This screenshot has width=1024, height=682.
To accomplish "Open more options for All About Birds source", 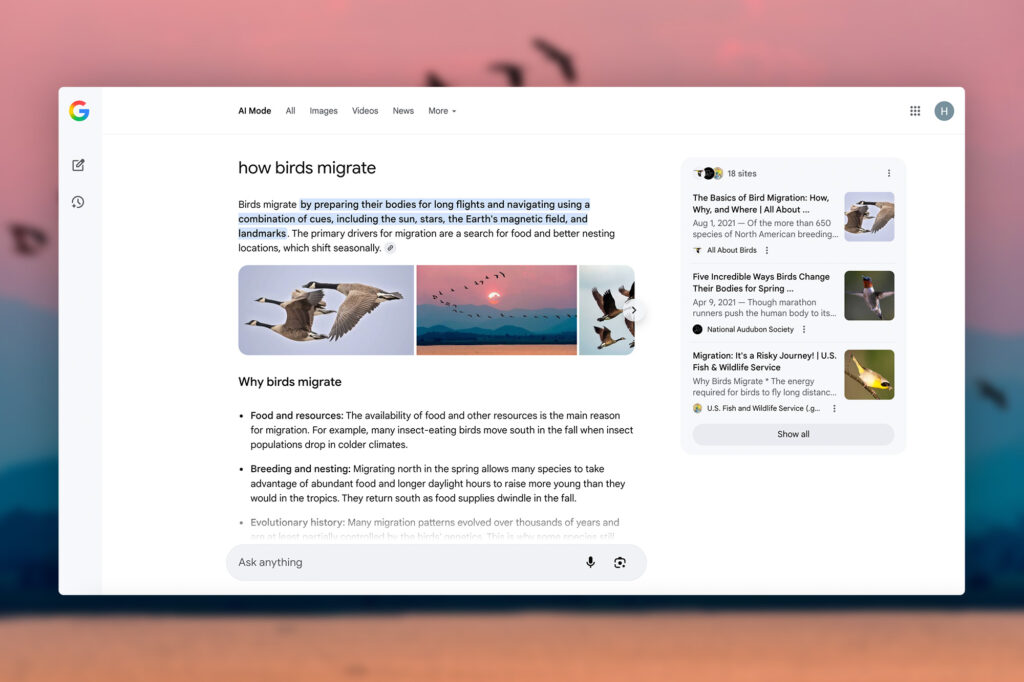I will (767, 250).
